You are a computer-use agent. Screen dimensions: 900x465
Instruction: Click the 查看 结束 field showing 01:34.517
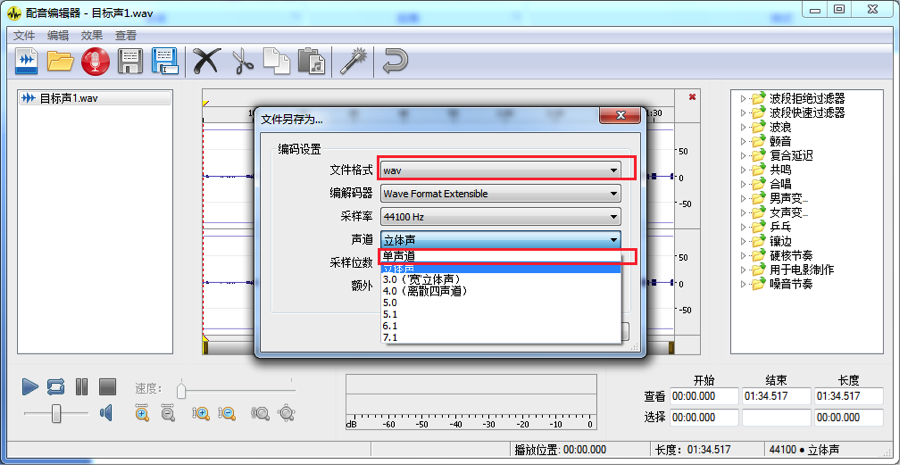(x=777, y=396)
